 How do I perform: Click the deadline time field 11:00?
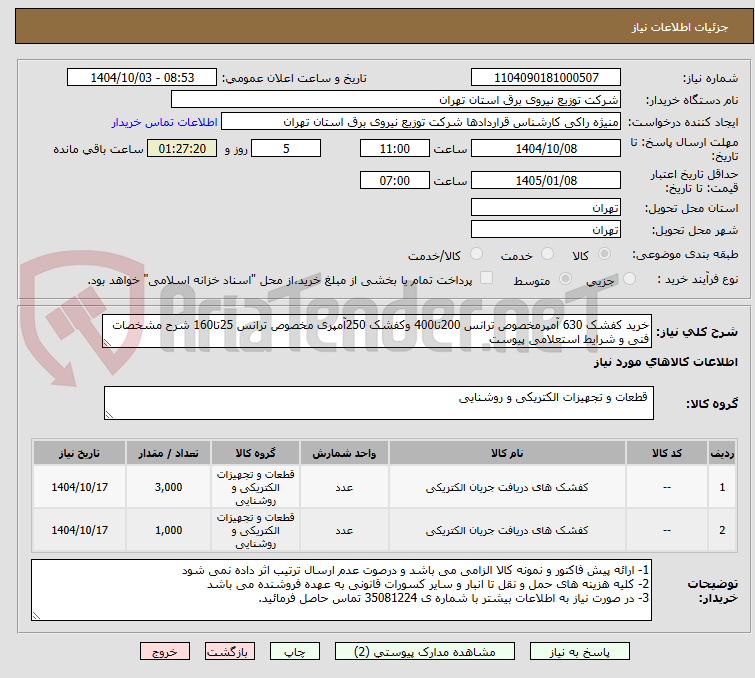tap(394, 148)
